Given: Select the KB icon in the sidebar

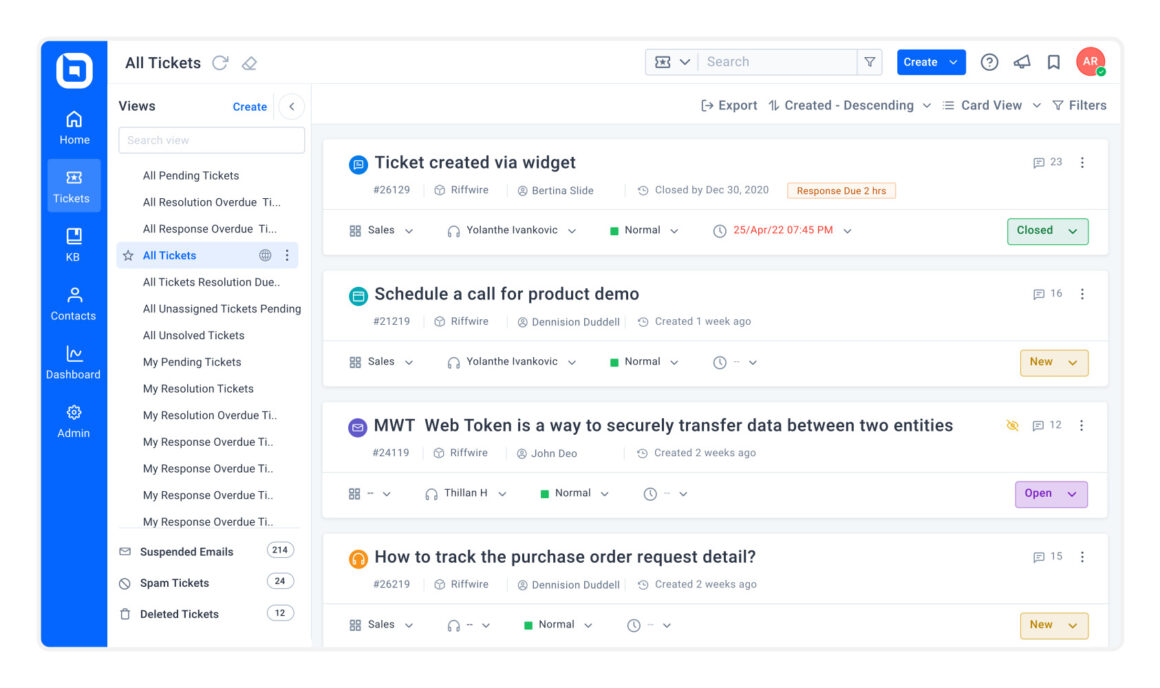Looking at the screenshot, I should 72,244.
